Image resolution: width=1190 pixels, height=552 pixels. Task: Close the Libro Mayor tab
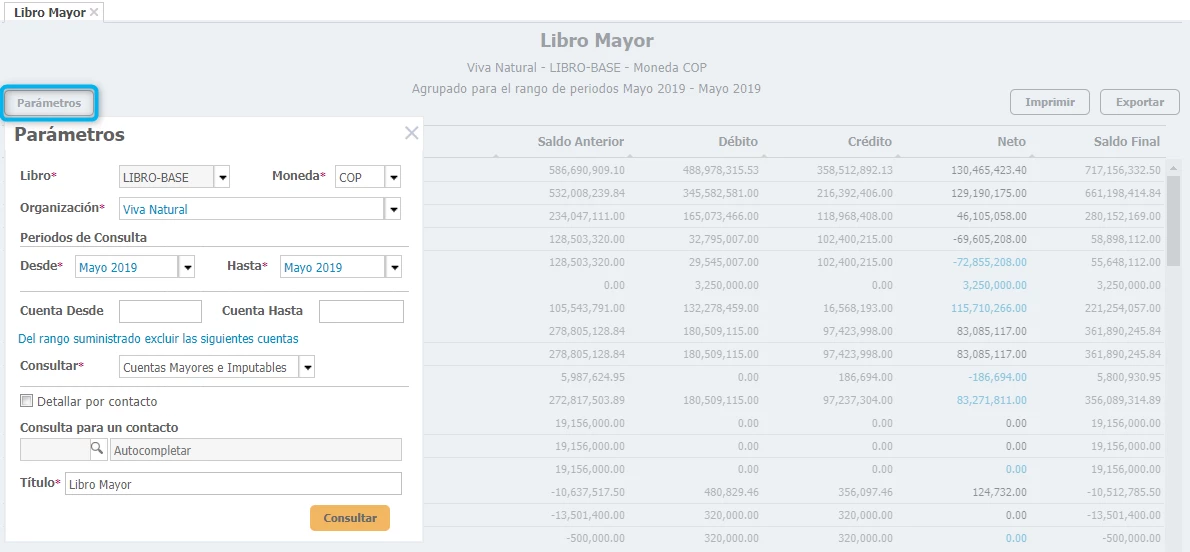(94, 12)
